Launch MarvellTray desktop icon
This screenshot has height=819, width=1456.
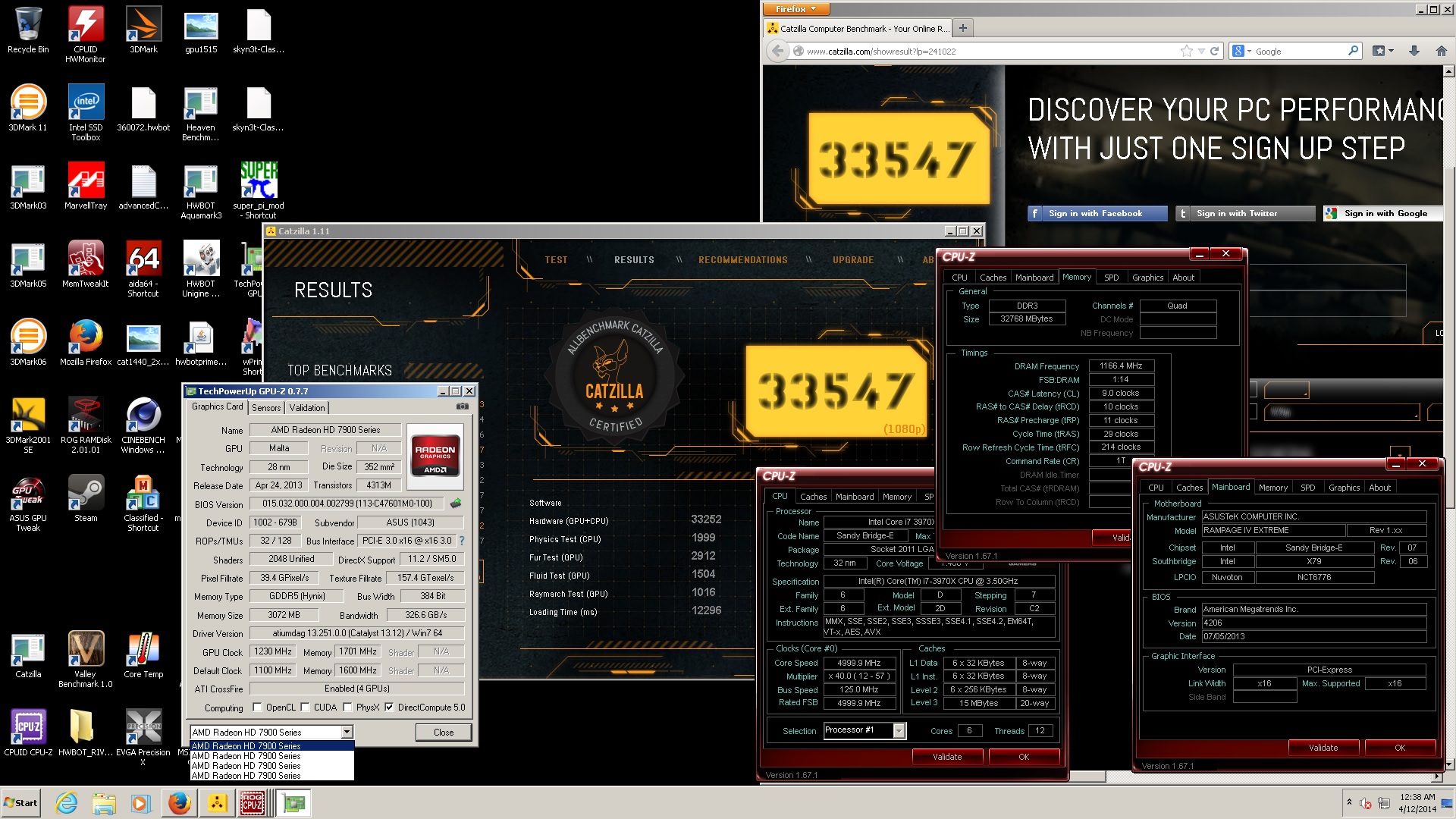pos(86,186)
